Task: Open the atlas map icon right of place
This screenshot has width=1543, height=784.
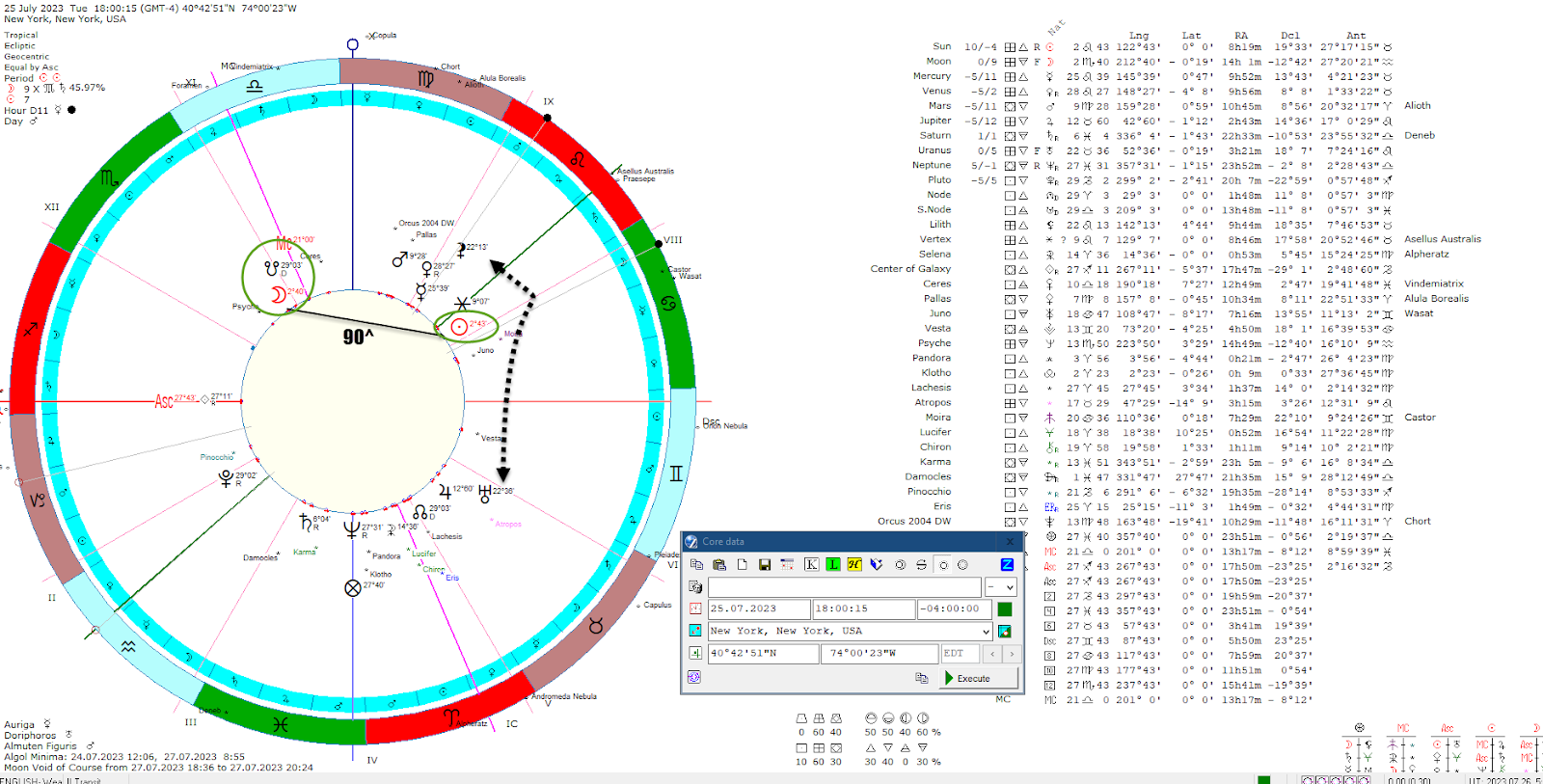Action: 1005,631
